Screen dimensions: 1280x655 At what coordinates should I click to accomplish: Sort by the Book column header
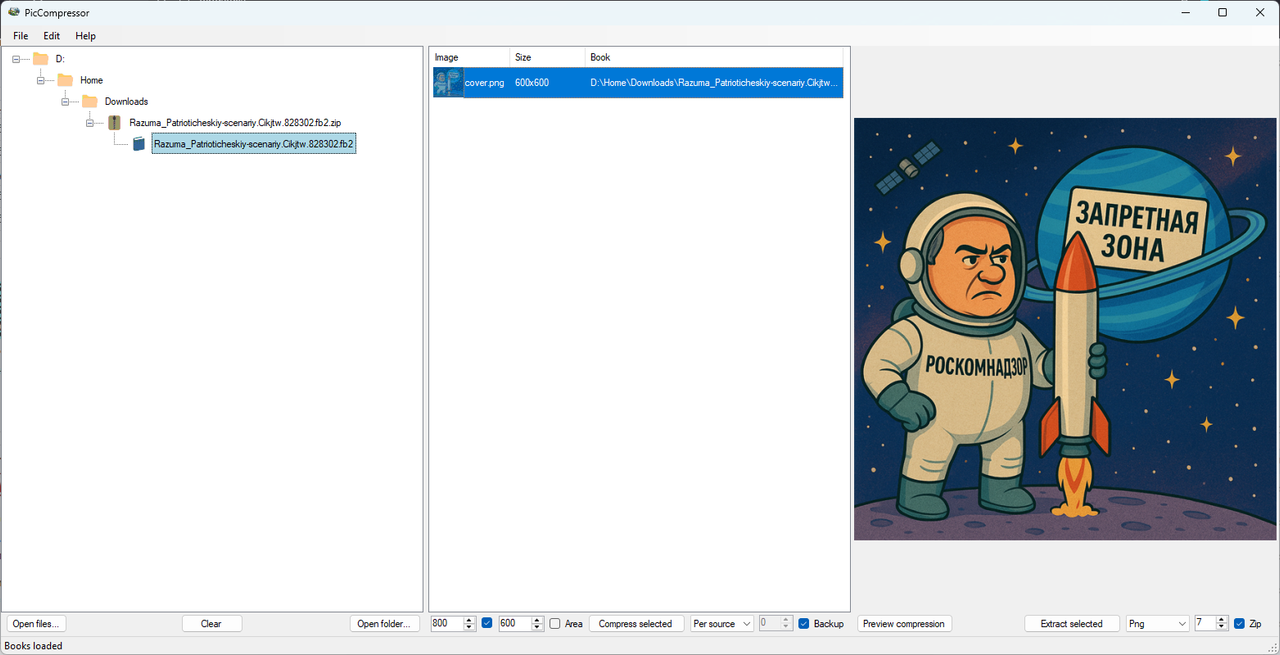pos(714,57)
